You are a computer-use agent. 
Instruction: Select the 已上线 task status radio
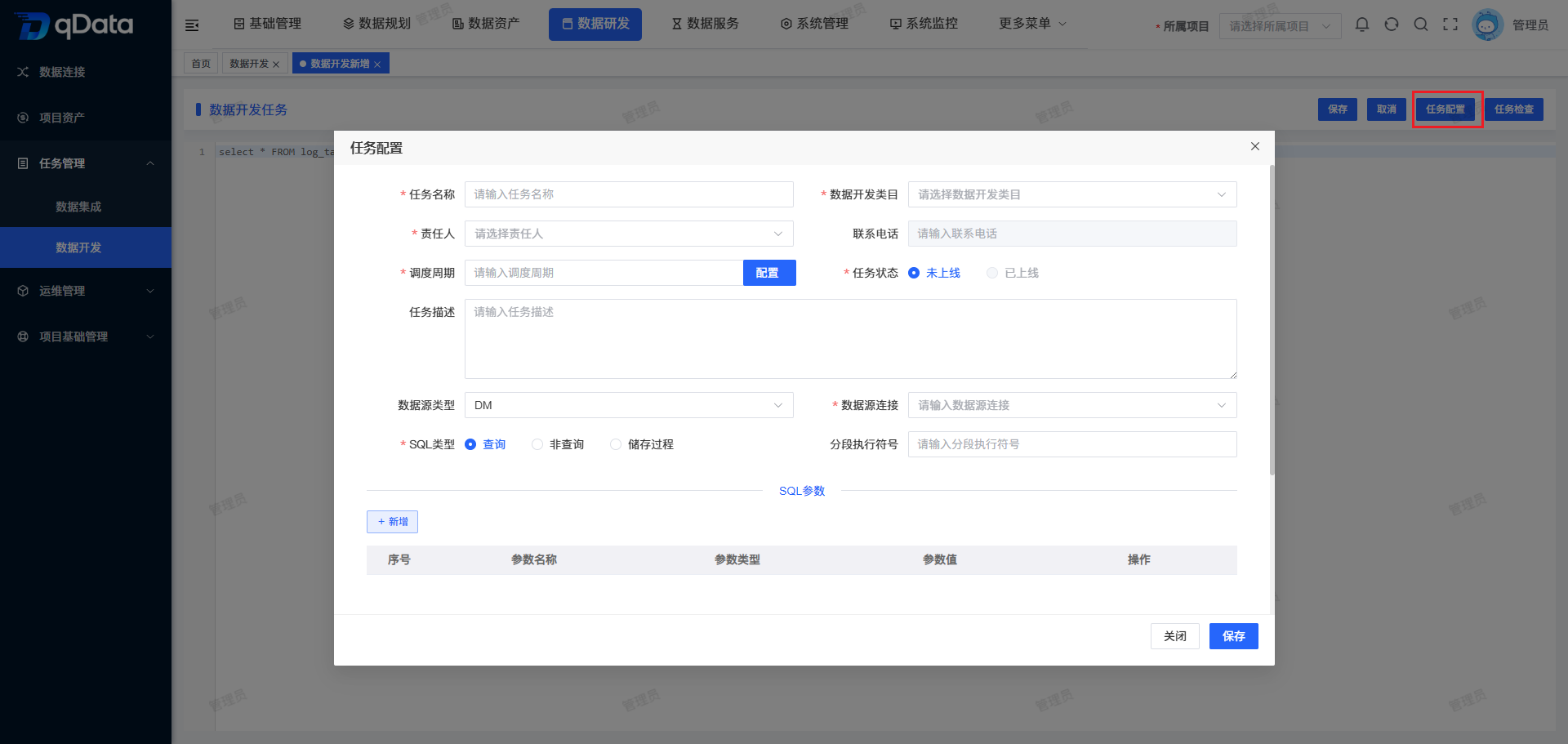[992, 273]
